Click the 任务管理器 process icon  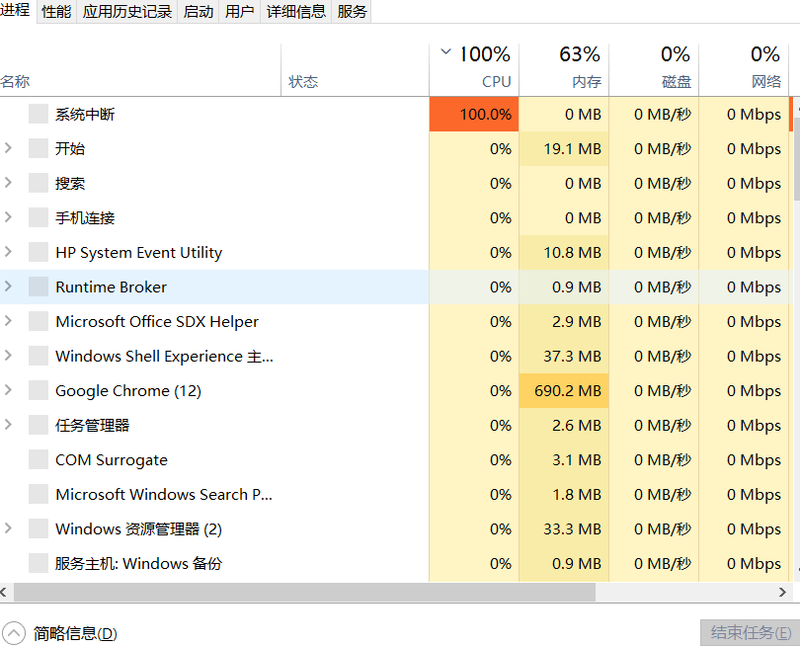38,425
